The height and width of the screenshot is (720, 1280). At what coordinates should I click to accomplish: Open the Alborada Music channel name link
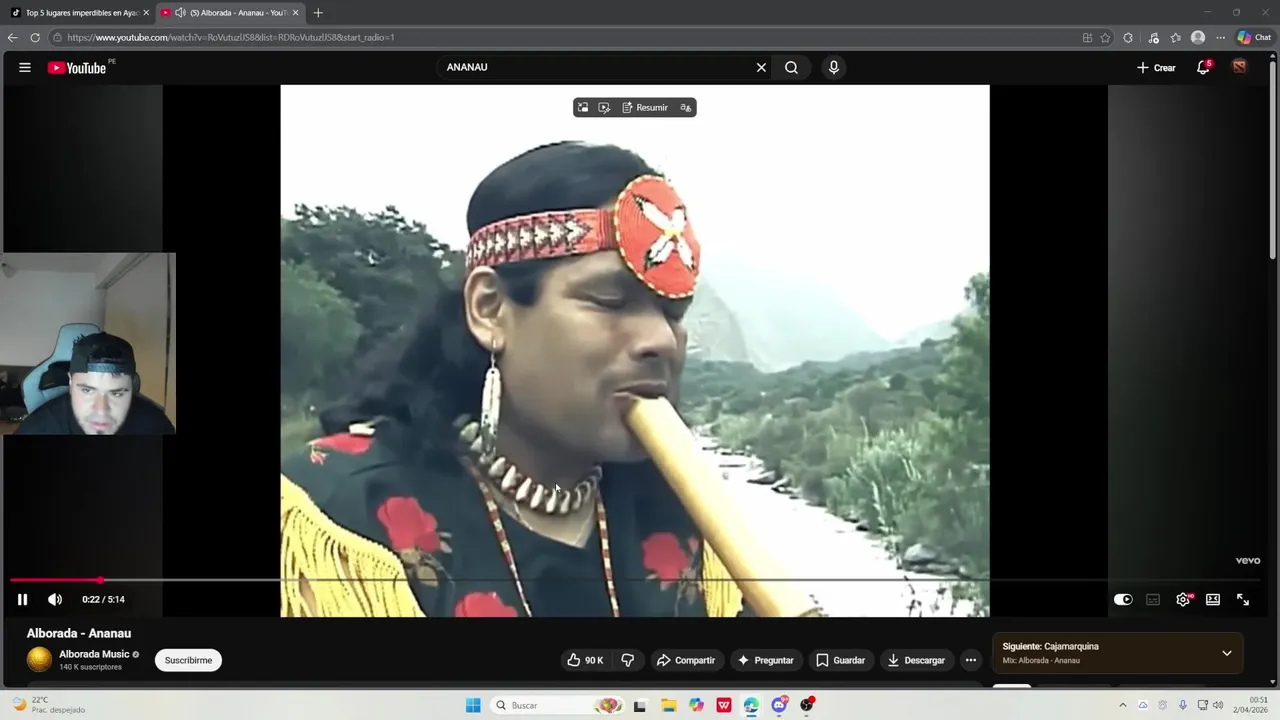(94, 654)
